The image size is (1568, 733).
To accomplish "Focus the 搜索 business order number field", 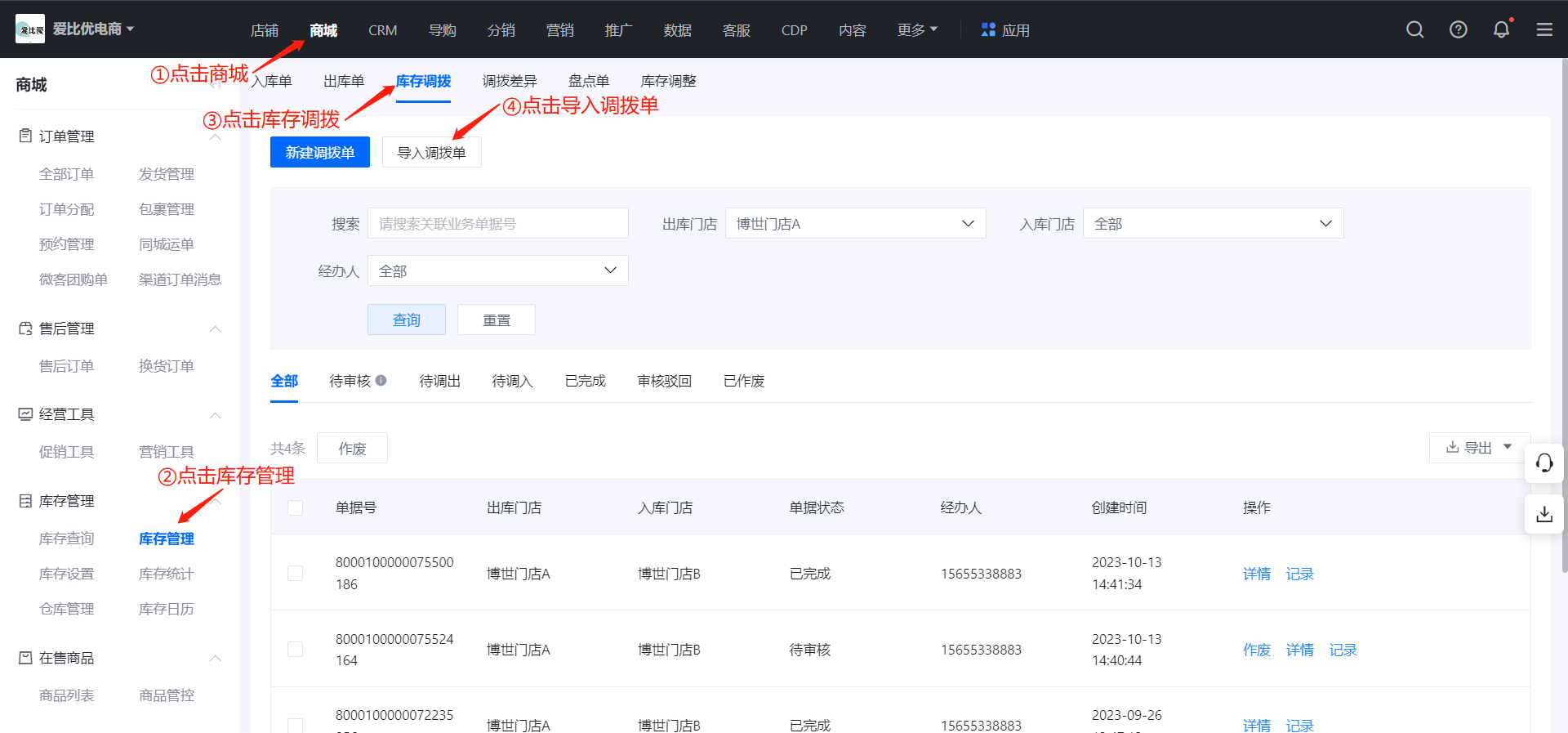I will click(x=497, y=223).
